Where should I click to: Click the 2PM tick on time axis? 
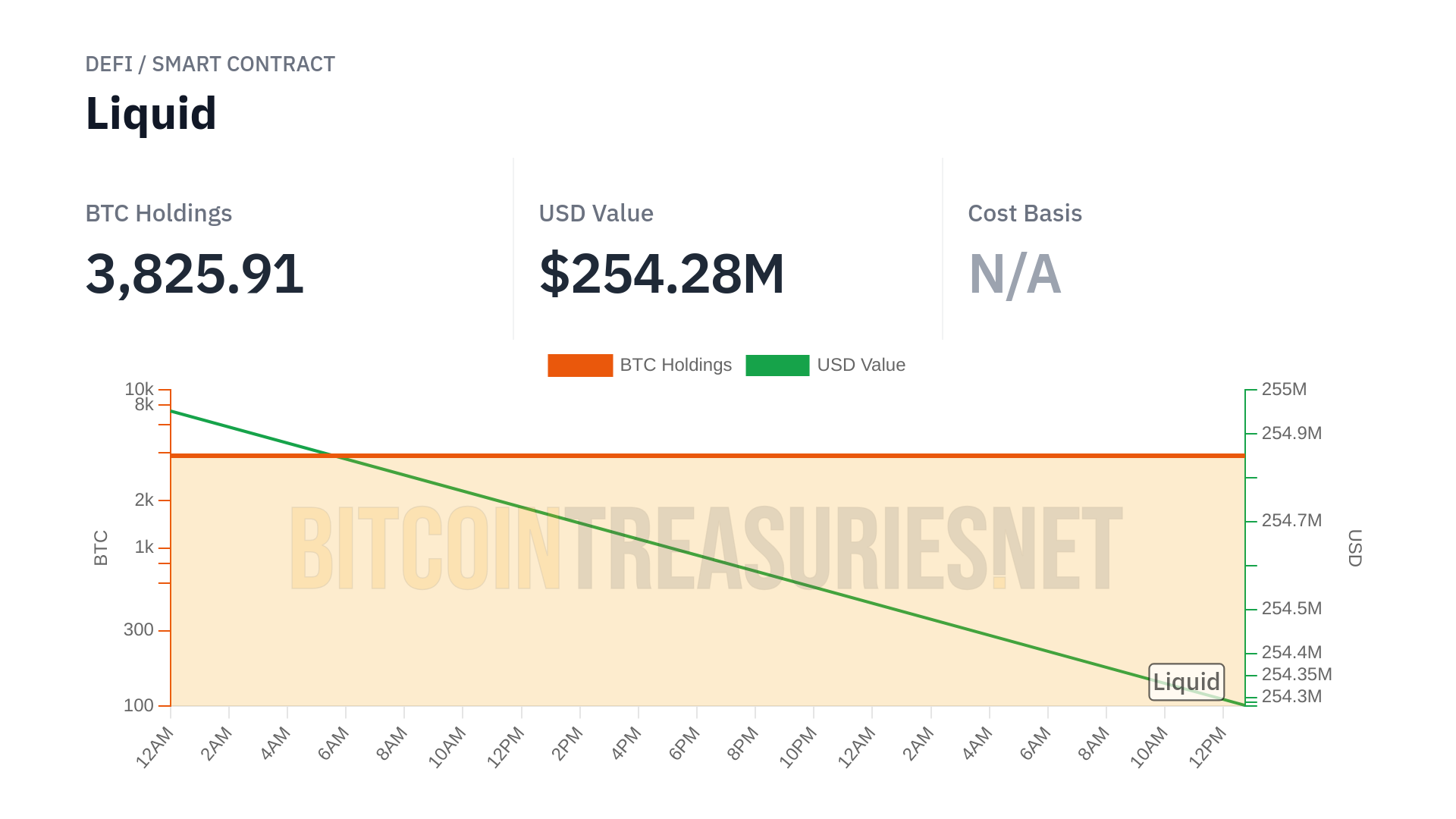point(568,743)
